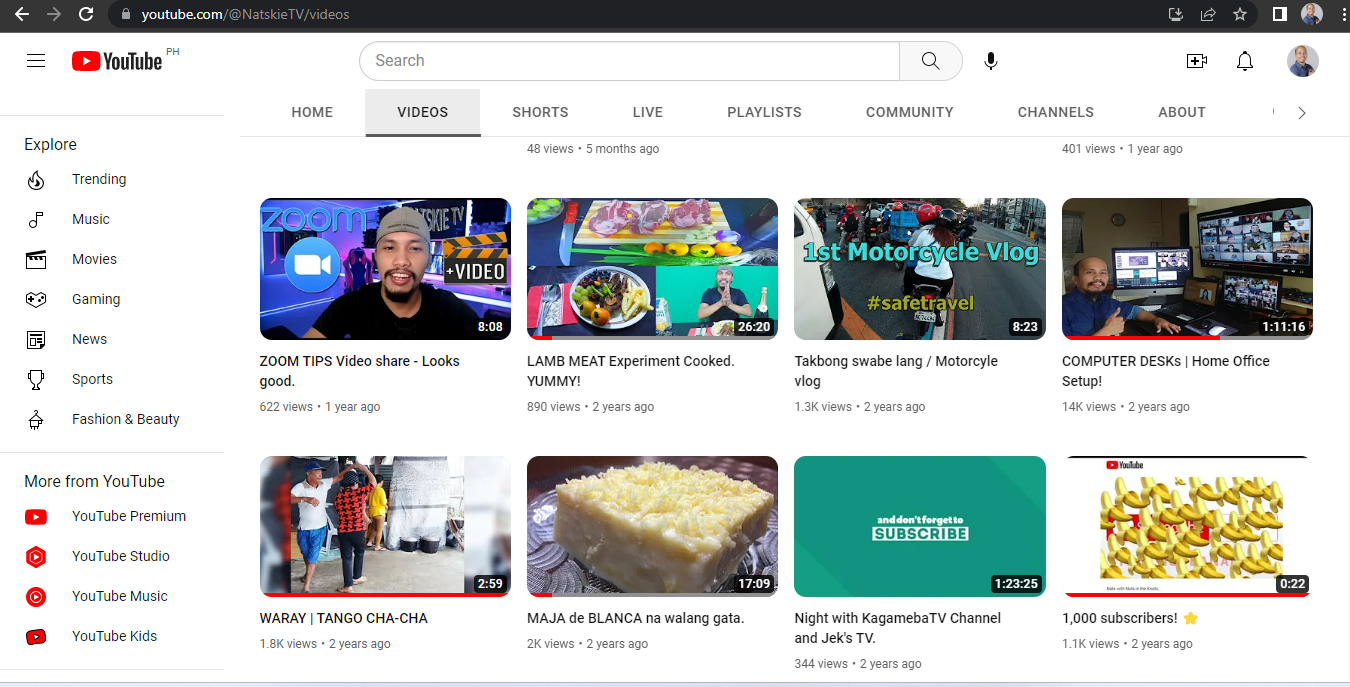Image resolution: width=1350 pixels, height=687 pixels.
Task: Toggle the browser side panel
Action: (x=1279, y=14)
